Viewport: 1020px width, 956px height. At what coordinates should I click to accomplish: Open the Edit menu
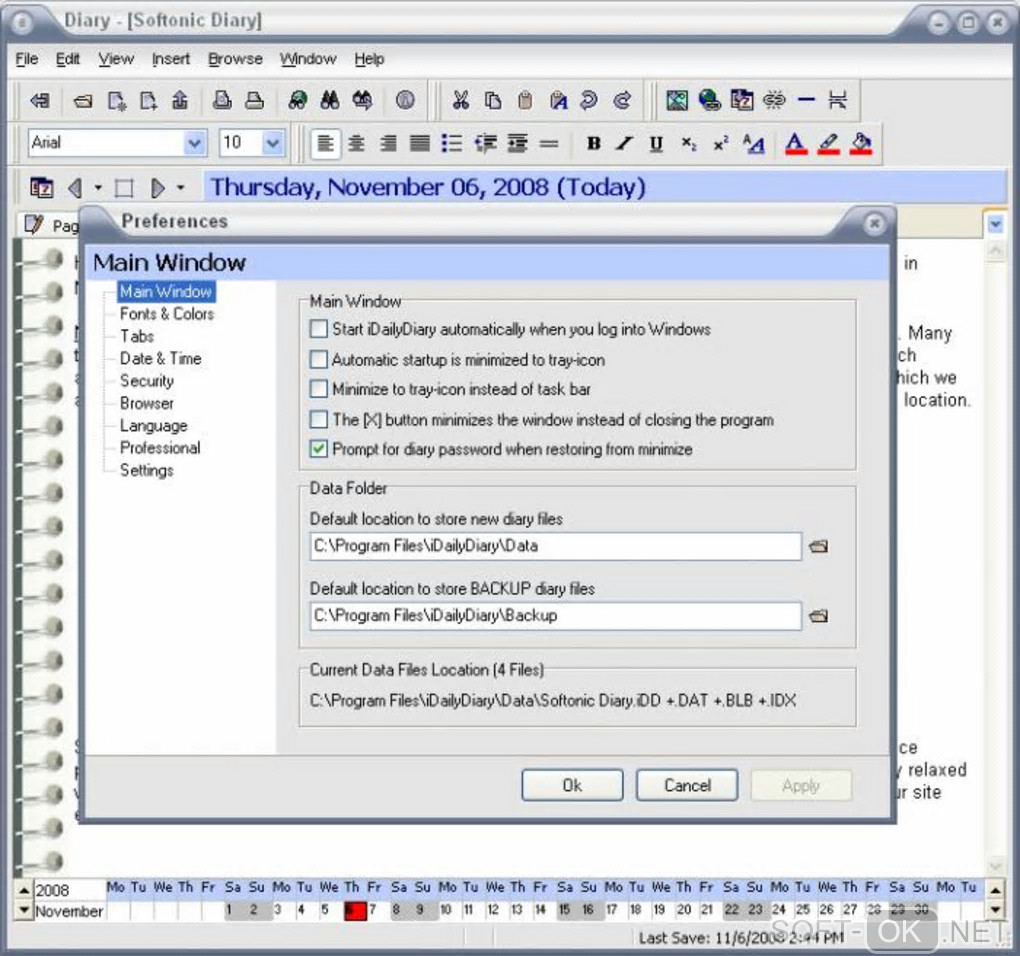tap(68, 59)
